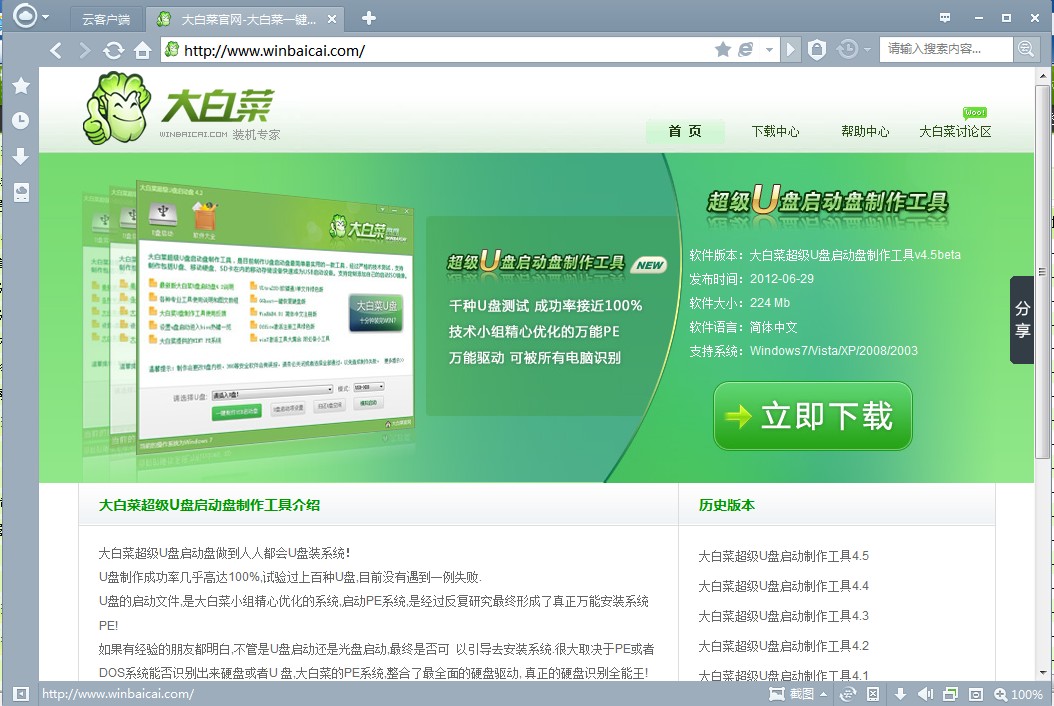Toggle sound mute in the status bar
Image resolution: width=1054 pixels, height=706 pixels.
click(x=926, y=694)
